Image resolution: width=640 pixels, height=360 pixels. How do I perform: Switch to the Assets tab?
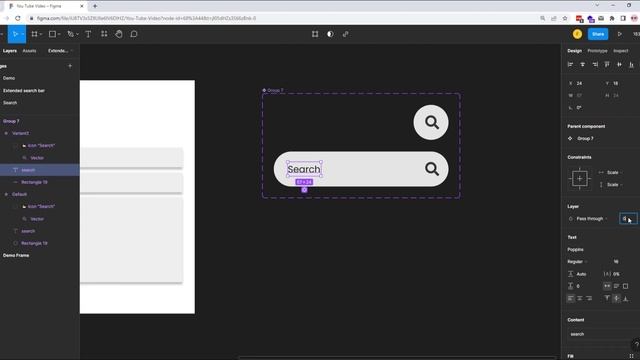29,51
